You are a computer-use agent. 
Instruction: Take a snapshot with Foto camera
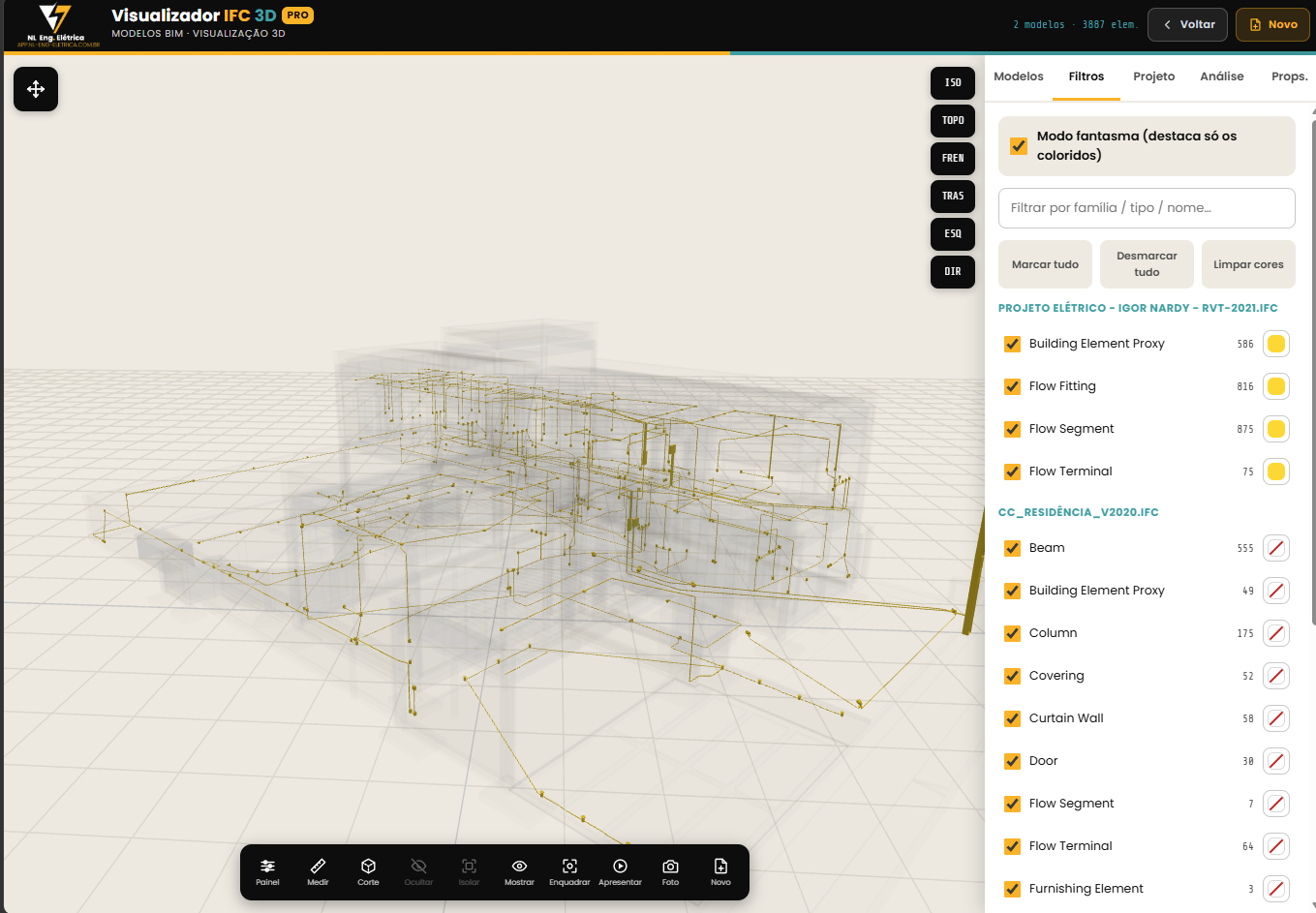coord(670,871)
